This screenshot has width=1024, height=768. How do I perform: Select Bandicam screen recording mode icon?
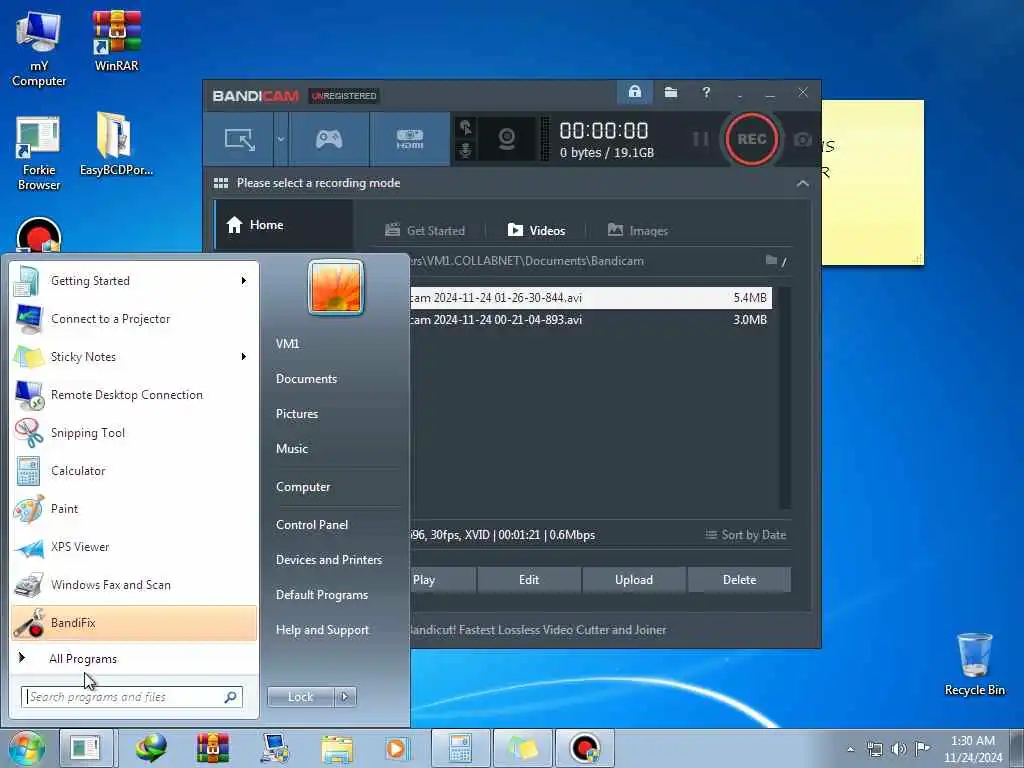[239, 139]
